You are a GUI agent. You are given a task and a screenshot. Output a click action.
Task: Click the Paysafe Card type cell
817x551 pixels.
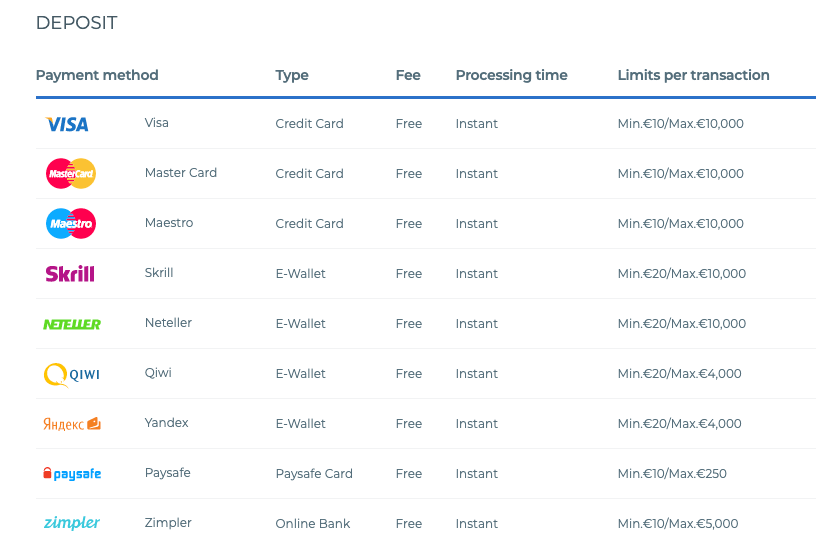click(x=314, y=474)
